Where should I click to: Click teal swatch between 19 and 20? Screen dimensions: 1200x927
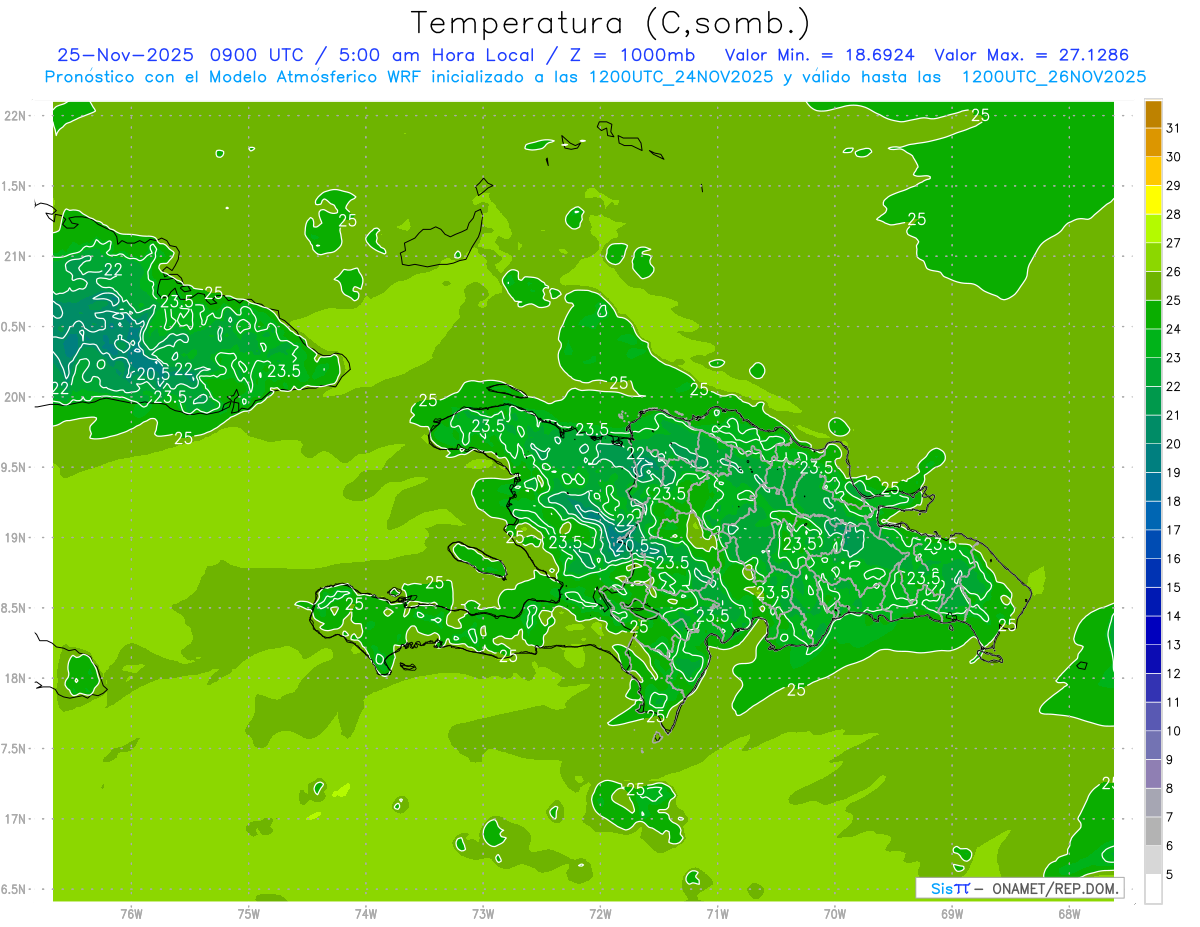click(1153, 458)
